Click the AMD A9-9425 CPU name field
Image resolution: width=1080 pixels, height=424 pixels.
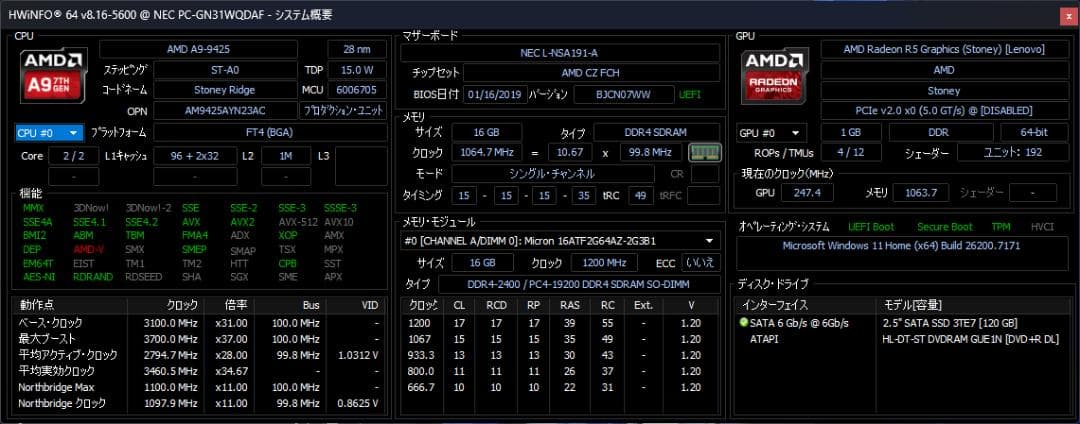tap(198, 49)
